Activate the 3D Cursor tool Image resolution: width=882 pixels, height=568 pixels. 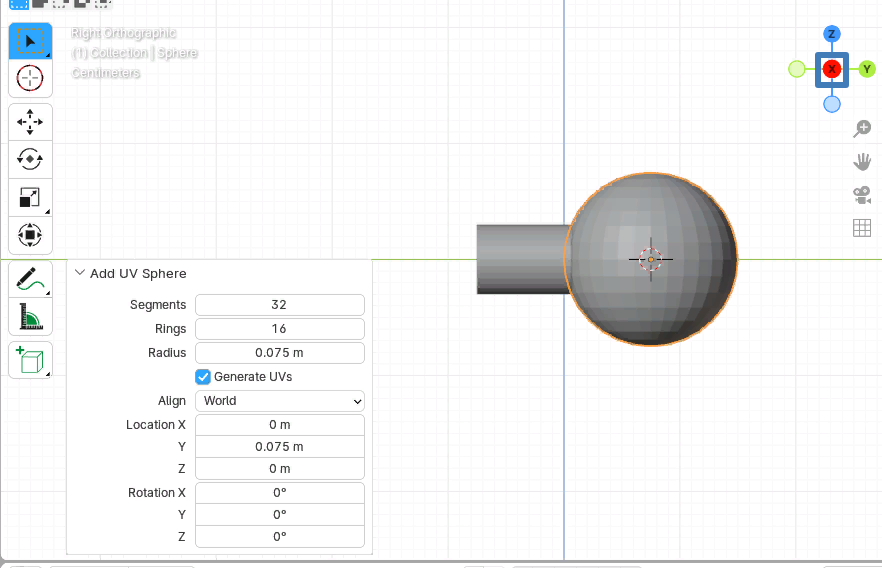(x=30, y=78)
